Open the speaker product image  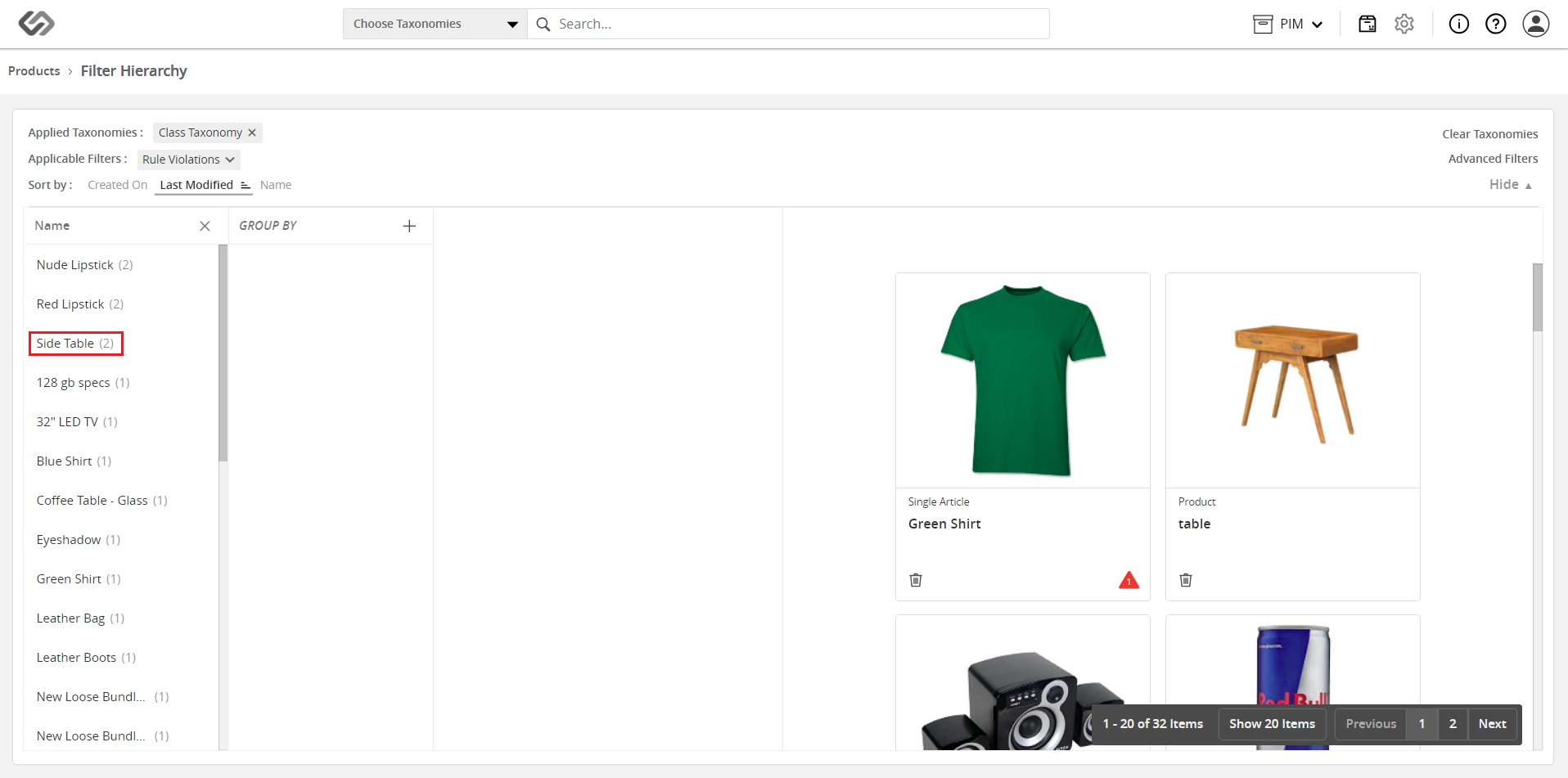click(x=1022, y=683)
